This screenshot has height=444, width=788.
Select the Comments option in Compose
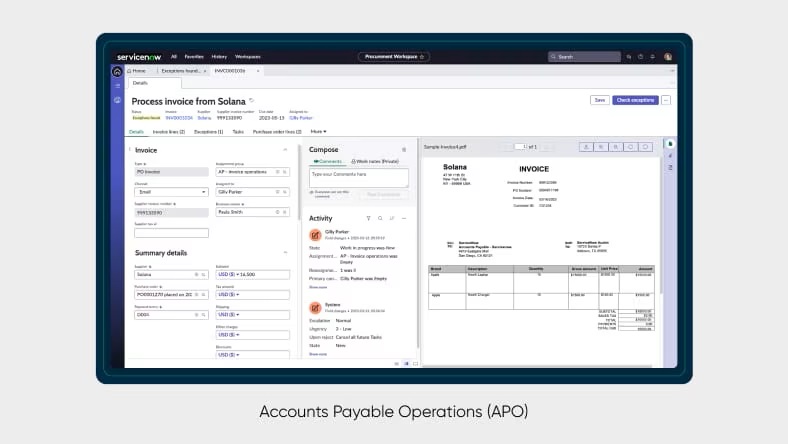click(x=327, y=161)
